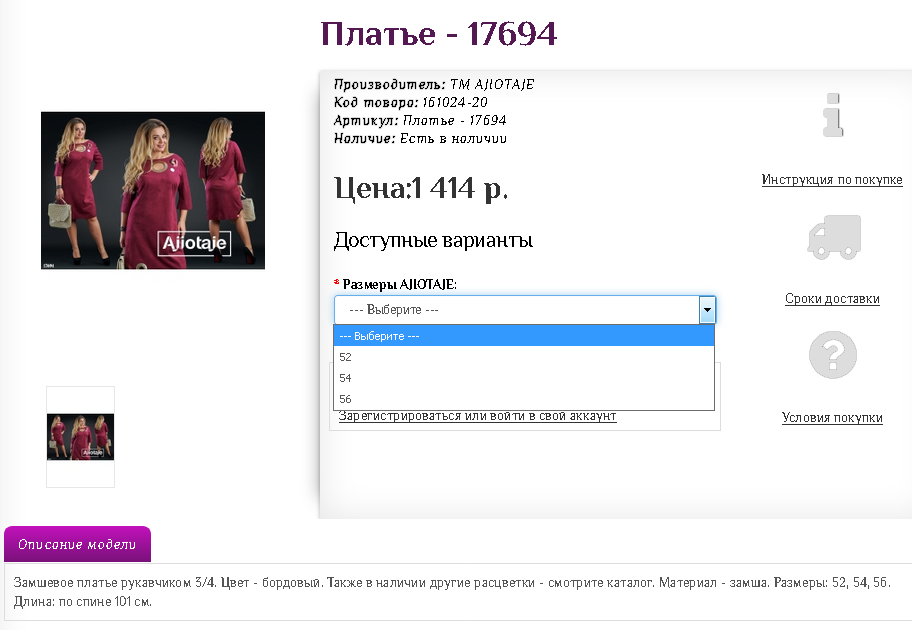912x630 pixels.
Task: Open the Сроки доставки link
Action: (832, 299)
